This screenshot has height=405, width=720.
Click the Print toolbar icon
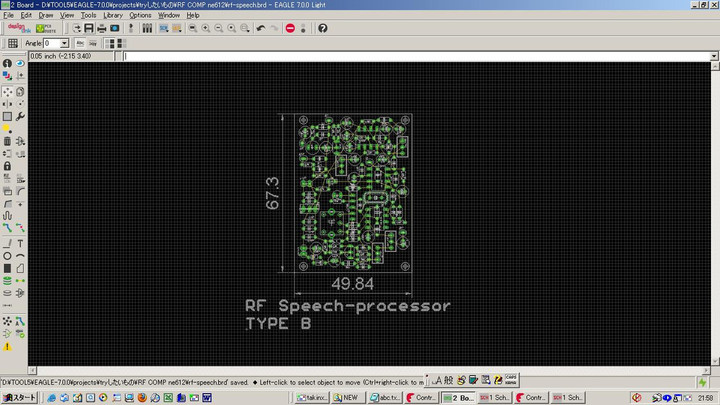coord(102,28)
